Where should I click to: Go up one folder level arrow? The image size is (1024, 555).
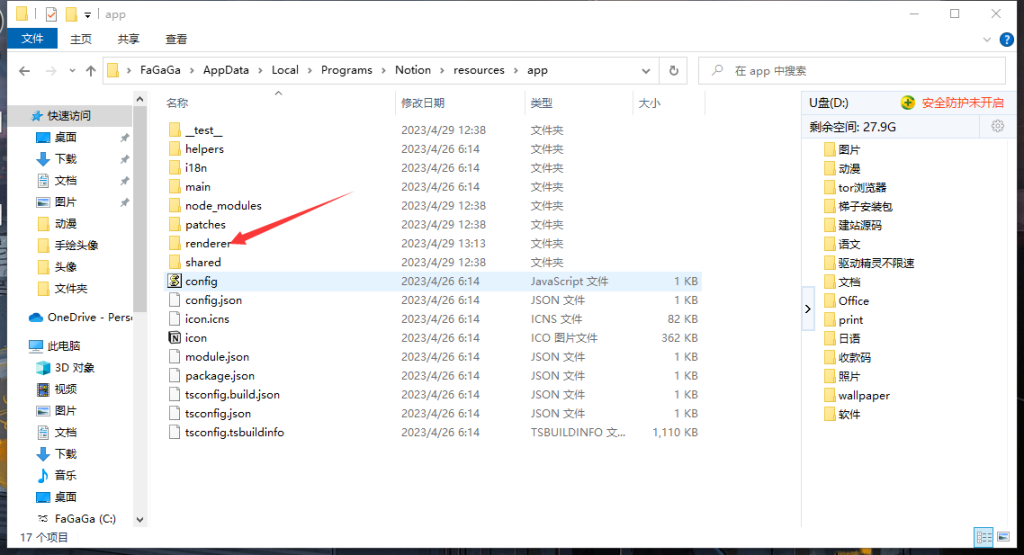click(x=90, y=71)
